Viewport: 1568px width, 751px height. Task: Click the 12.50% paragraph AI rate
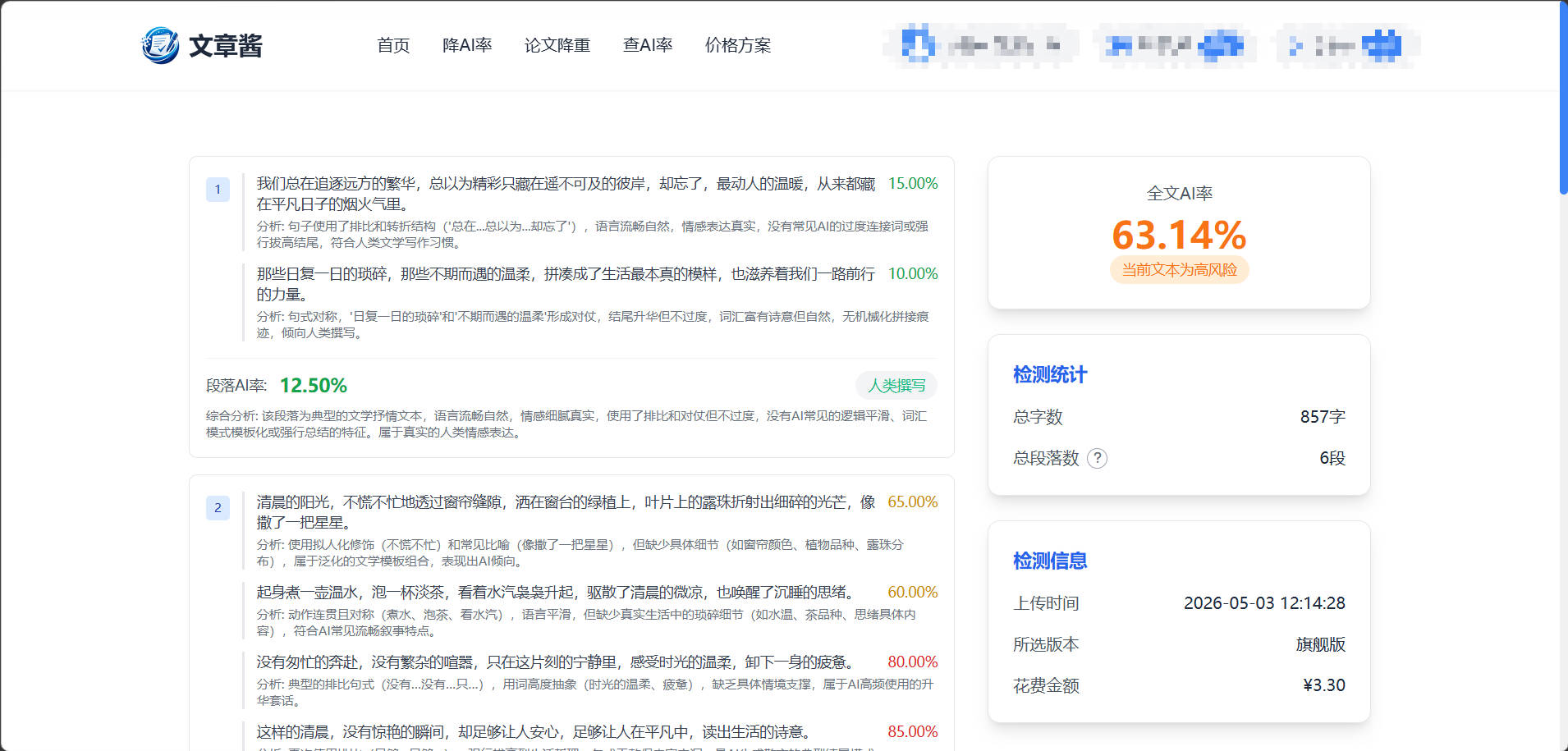(x=314, y=385)
